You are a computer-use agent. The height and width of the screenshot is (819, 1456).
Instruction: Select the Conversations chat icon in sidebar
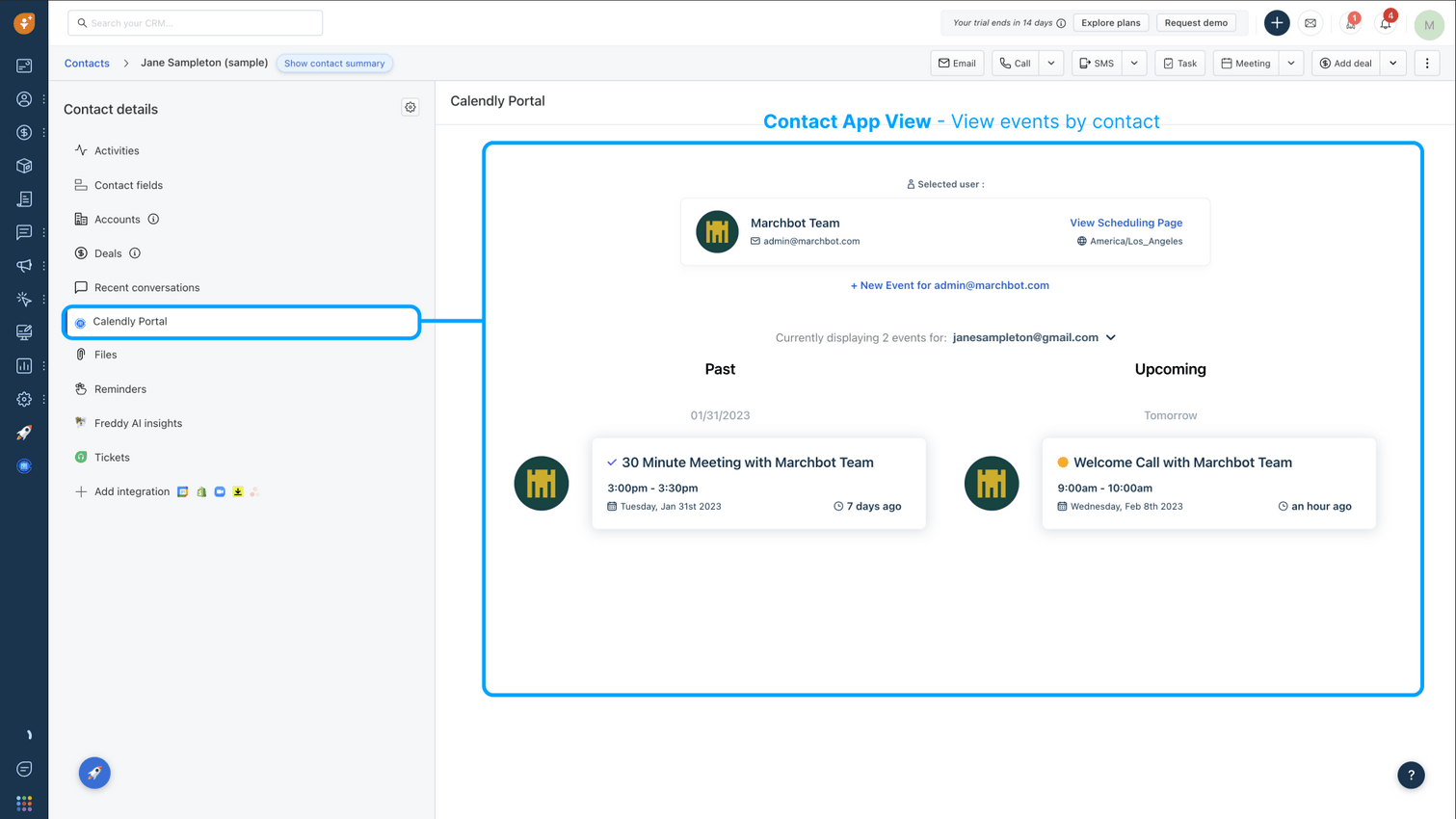[24, 232]
